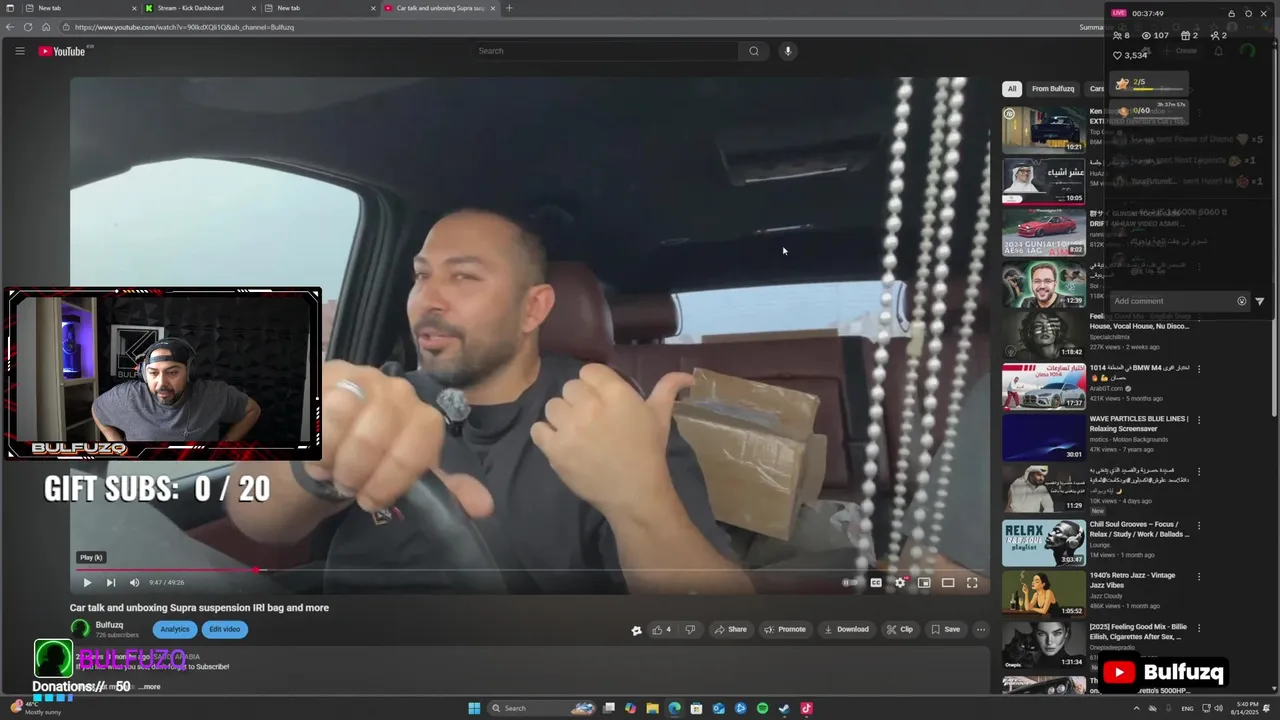Open Analytics for this video
The height and width of the screenshot is (720, 1280).
[x=175, y=629]
